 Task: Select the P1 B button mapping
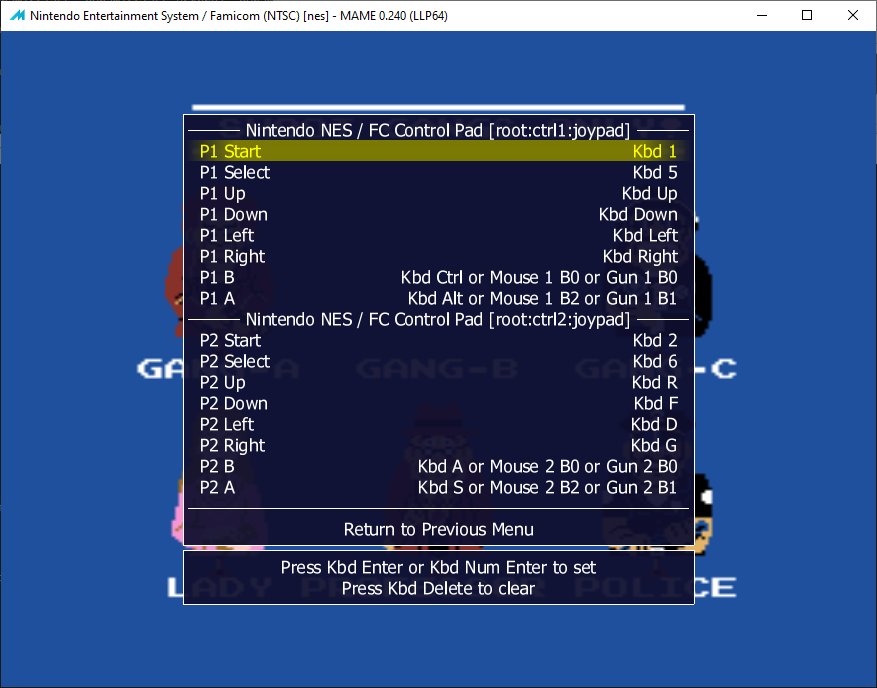438,277
